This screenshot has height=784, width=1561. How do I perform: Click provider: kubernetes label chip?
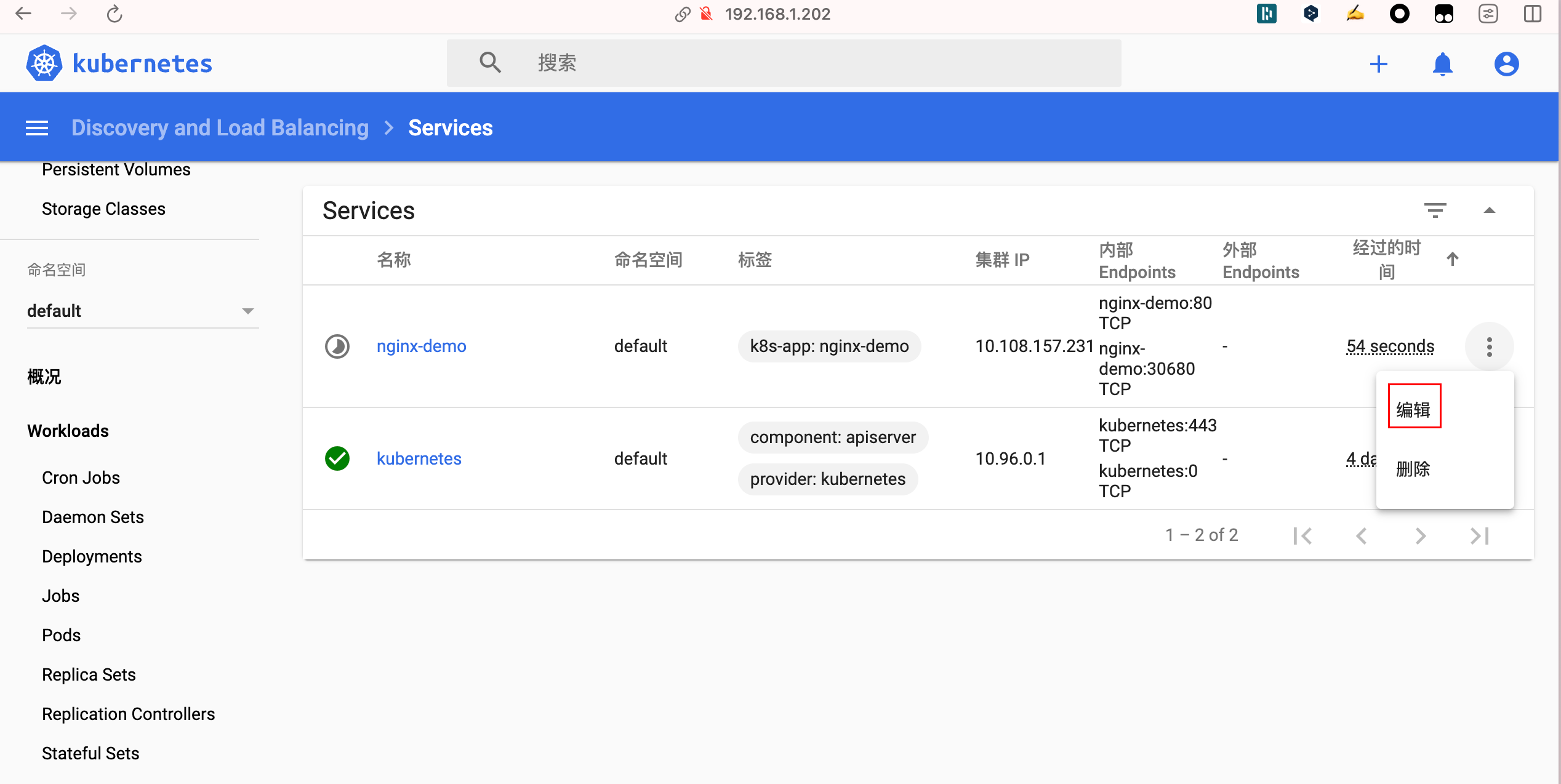pos(828,479)
